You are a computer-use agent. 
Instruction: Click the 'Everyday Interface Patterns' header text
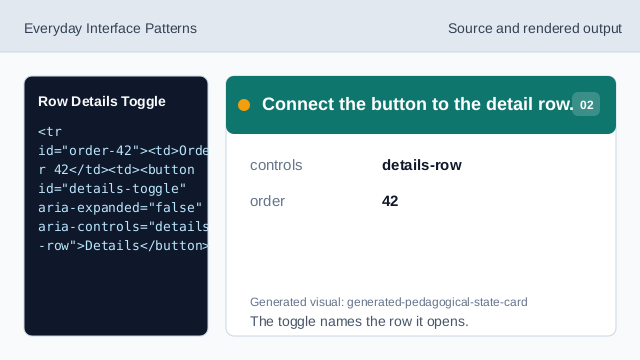(110, 29)
